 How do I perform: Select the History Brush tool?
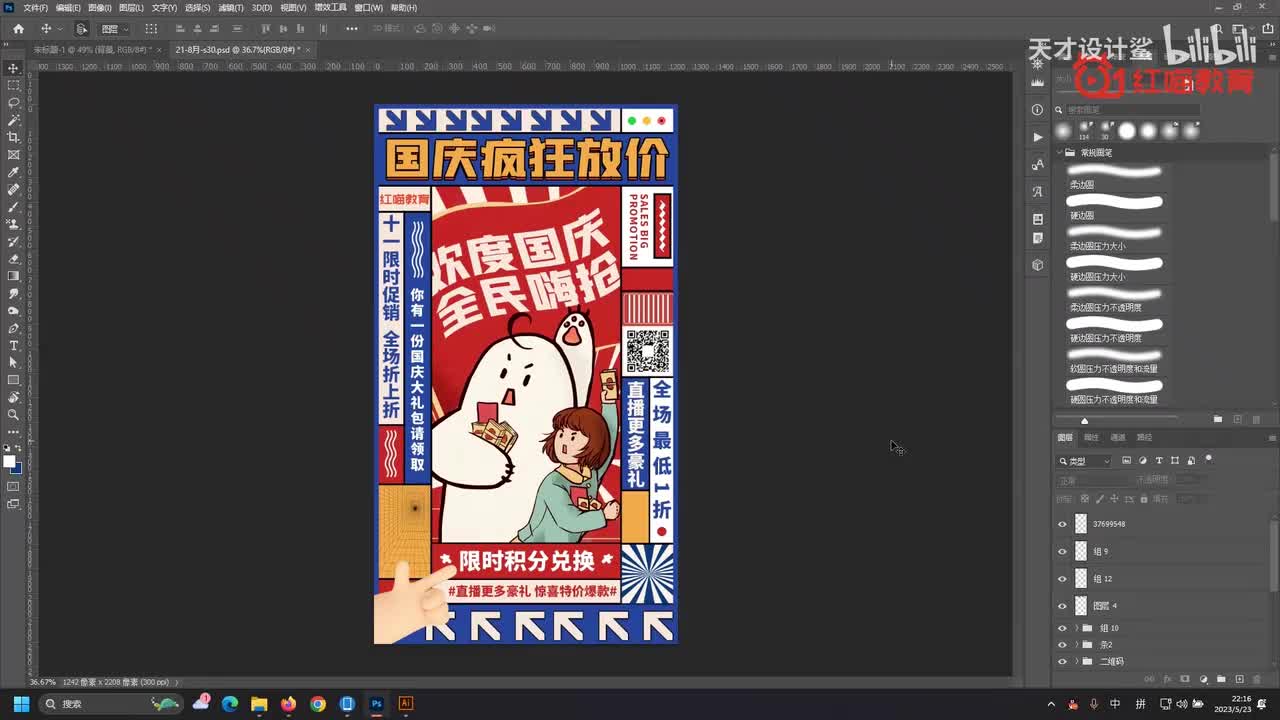(13, 241)
